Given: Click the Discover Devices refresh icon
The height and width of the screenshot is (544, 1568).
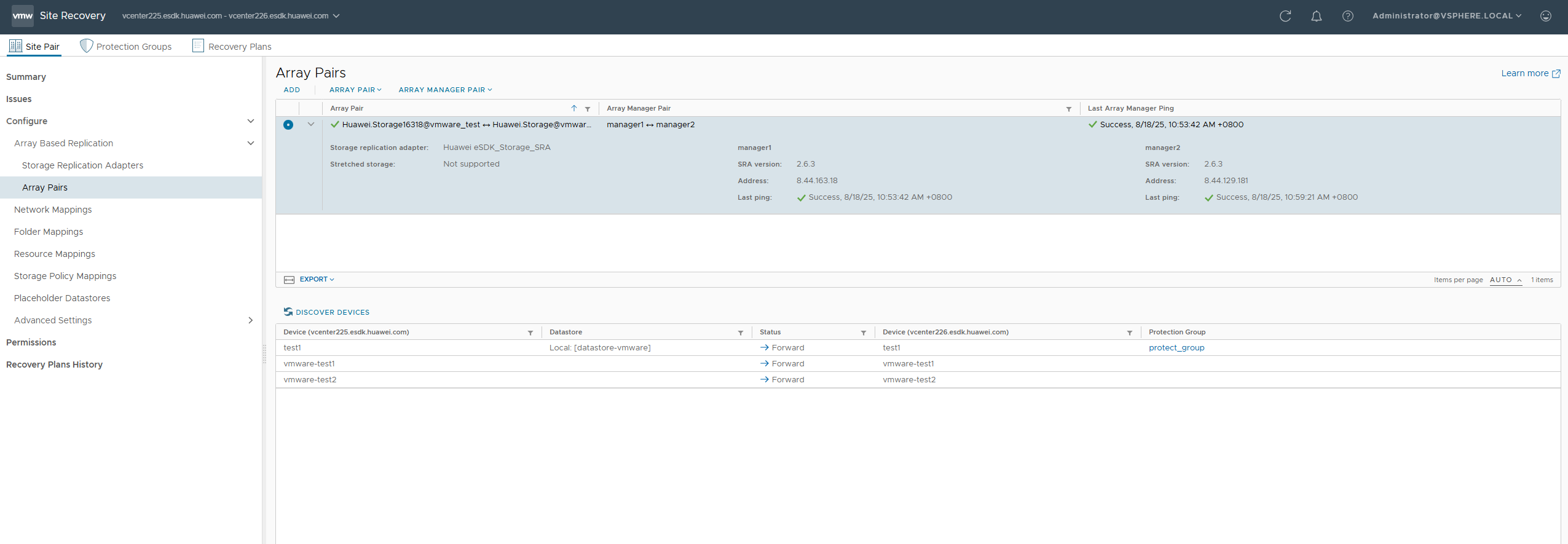Looking at the screenshot, I should click(288, 312).
